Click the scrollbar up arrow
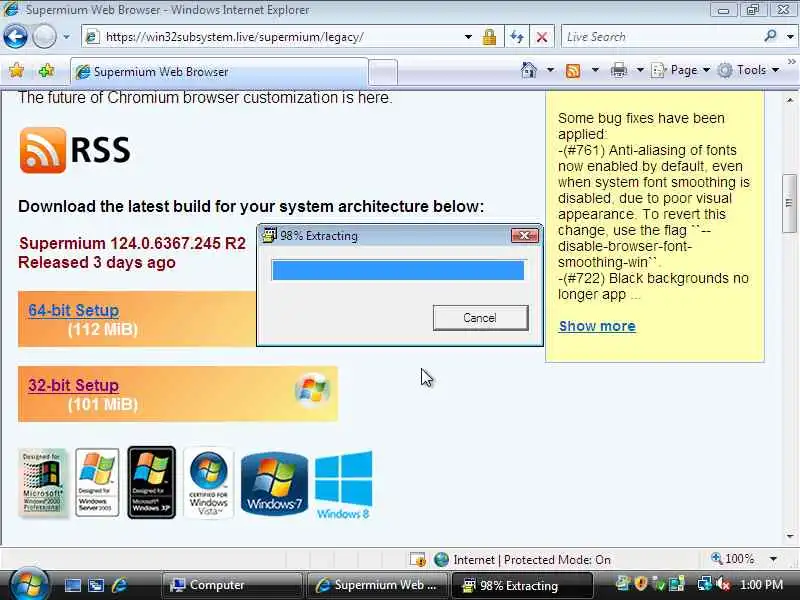 point(790,99)
